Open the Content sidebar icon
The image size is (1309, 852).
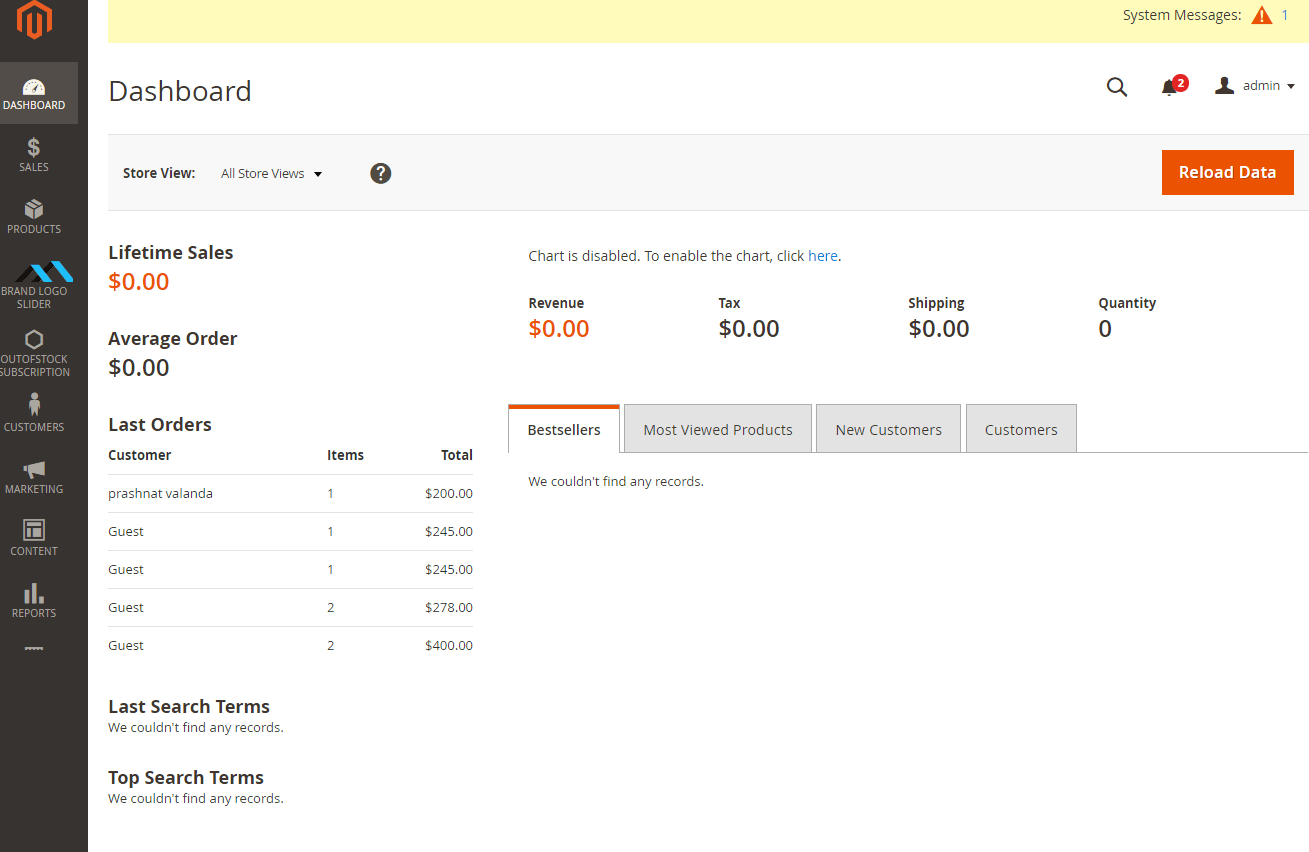(x=34, y=539)
